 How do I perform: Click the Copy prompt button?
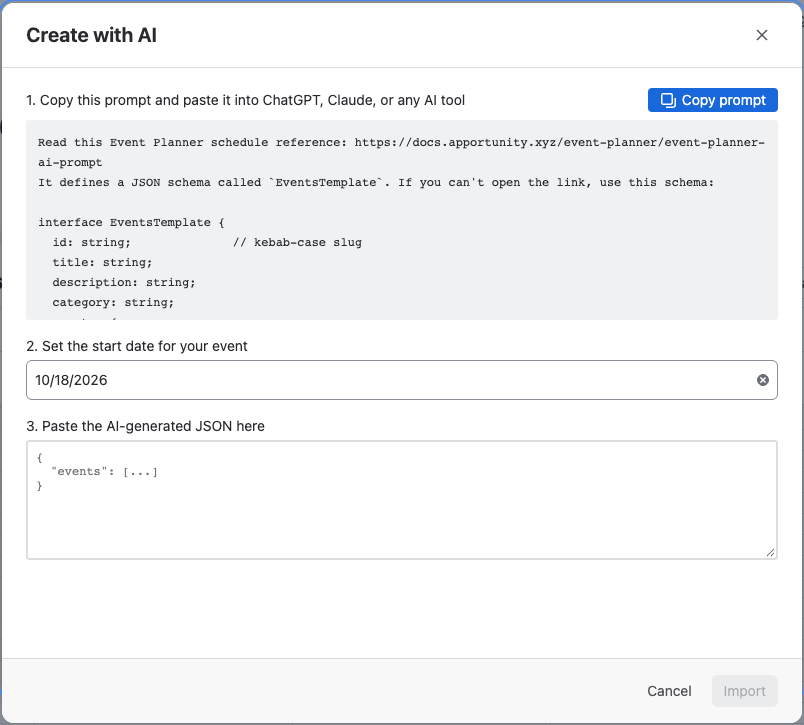pos(712,100)
